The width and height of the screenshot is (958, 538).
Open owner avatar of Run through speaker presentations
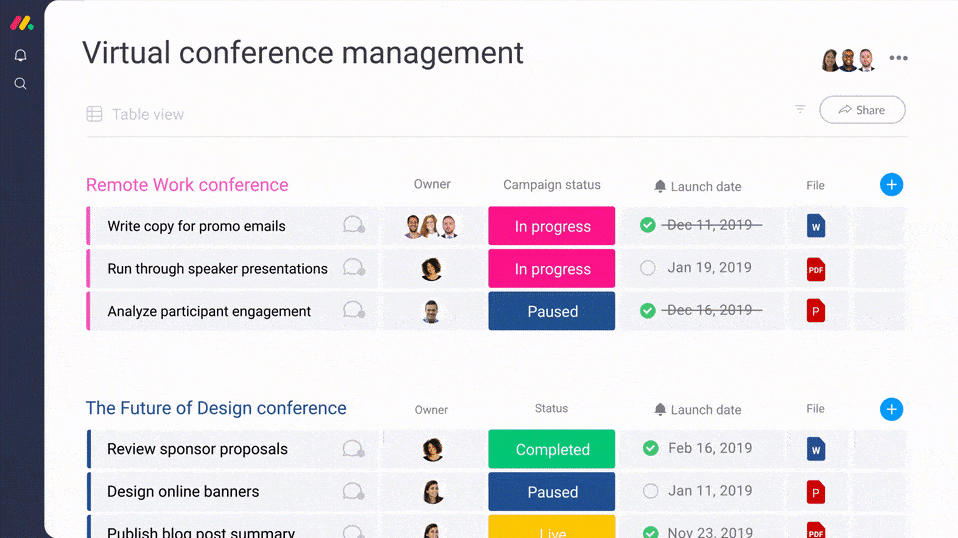[431, 269]
